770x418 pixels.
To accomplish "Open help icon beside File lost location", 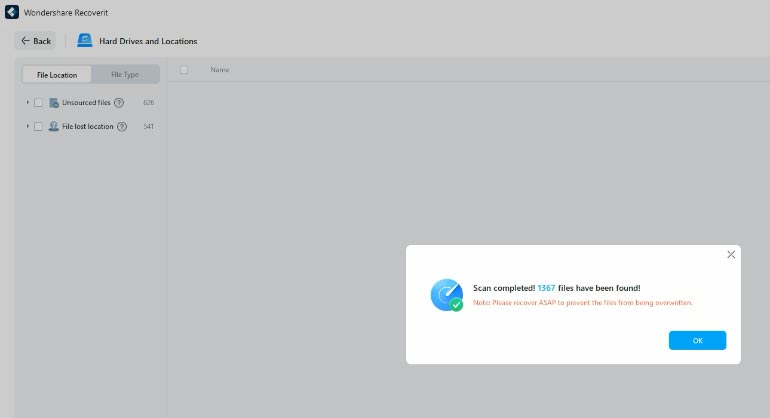I will point(122,126).
